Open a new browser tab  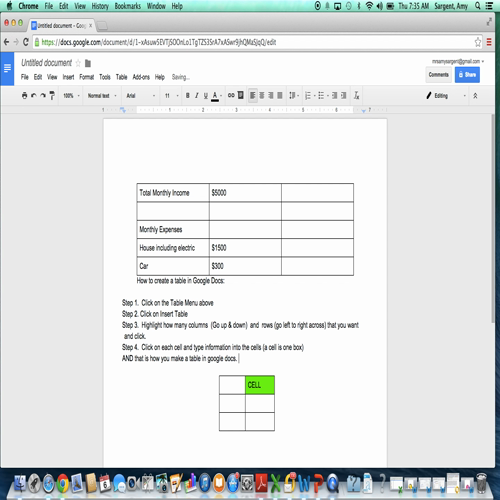coord(102,26)
